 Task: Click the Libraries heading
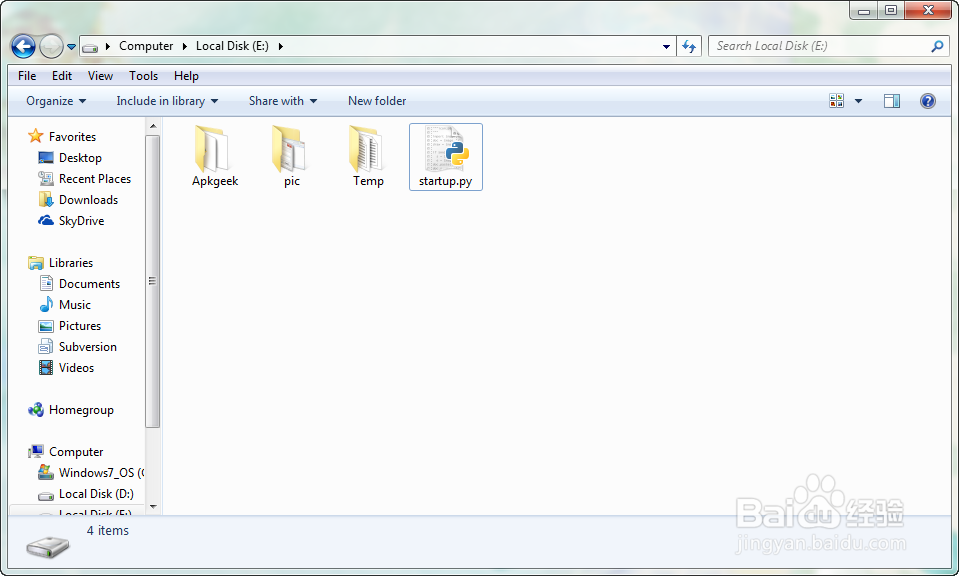[61, 263]
